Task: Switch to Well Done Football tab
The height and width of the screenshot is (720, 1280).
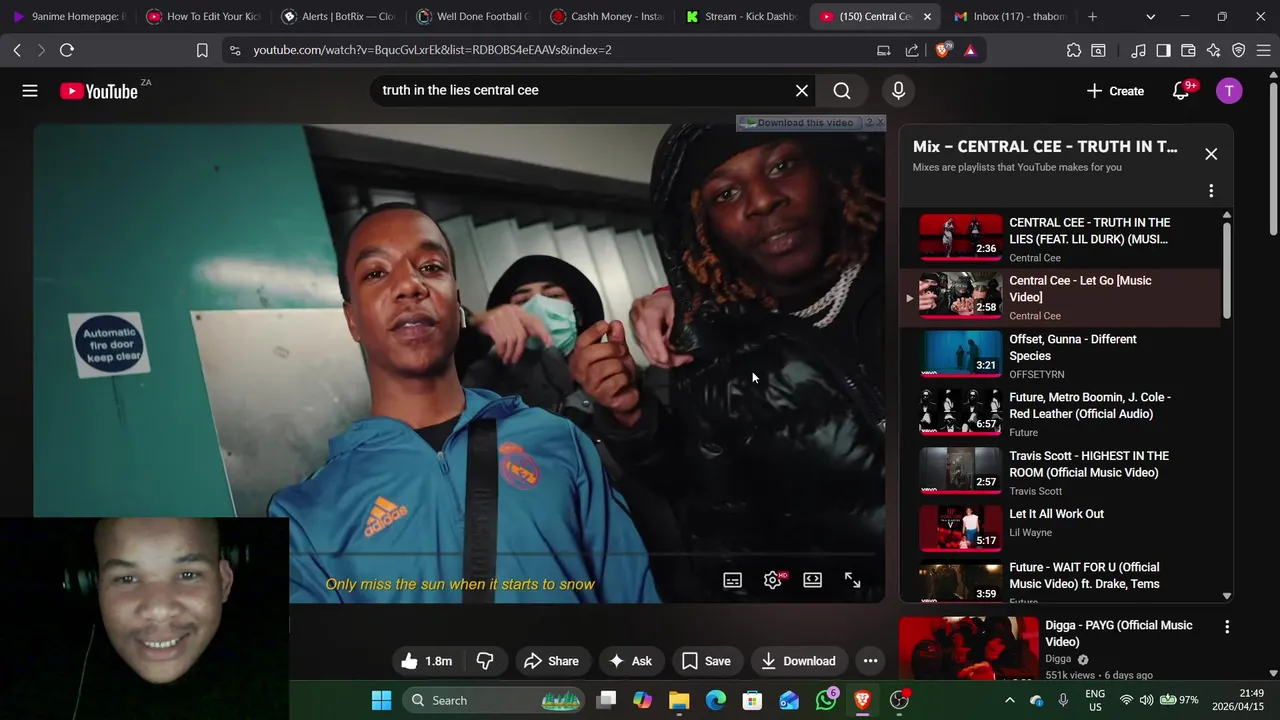Action: coord(473,16)
